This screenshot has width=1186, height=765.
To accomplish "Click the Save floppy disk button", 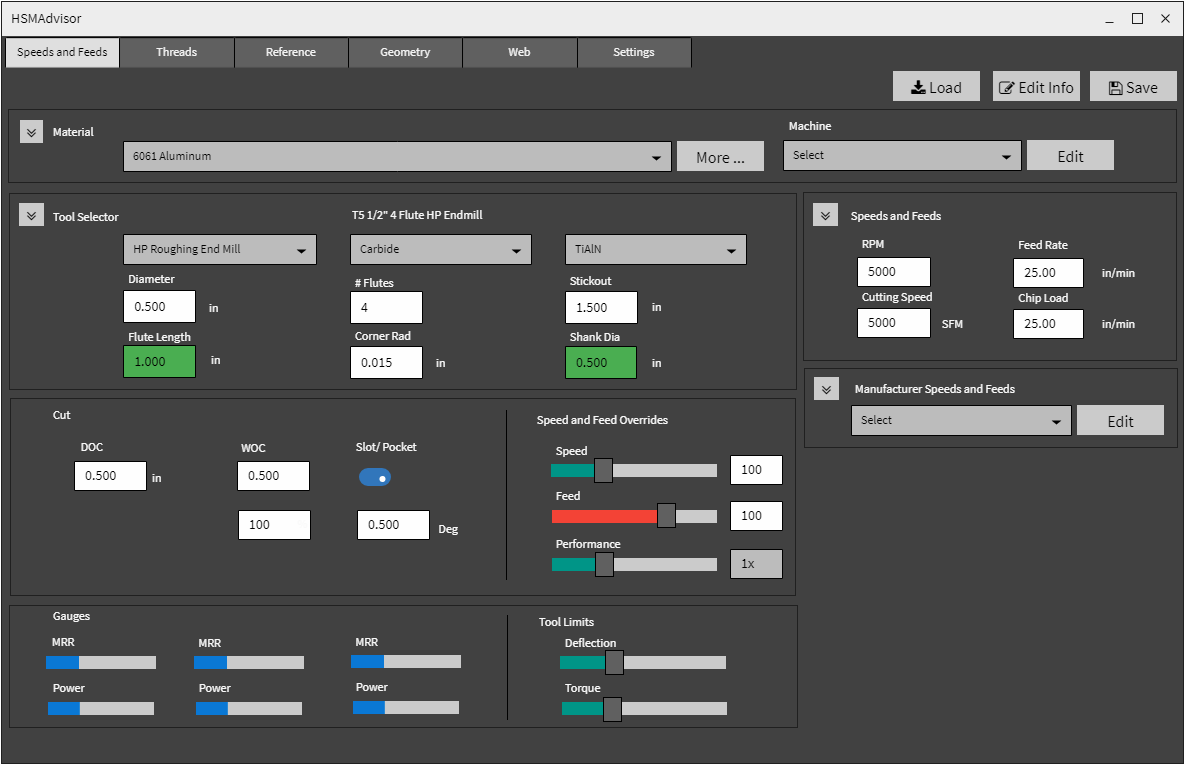I will point(1133,87).
